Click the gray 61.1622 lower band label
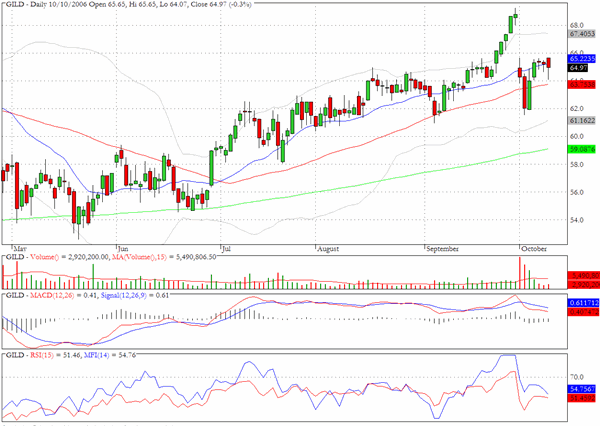600x426 pixels. click(x=582, y=121)
